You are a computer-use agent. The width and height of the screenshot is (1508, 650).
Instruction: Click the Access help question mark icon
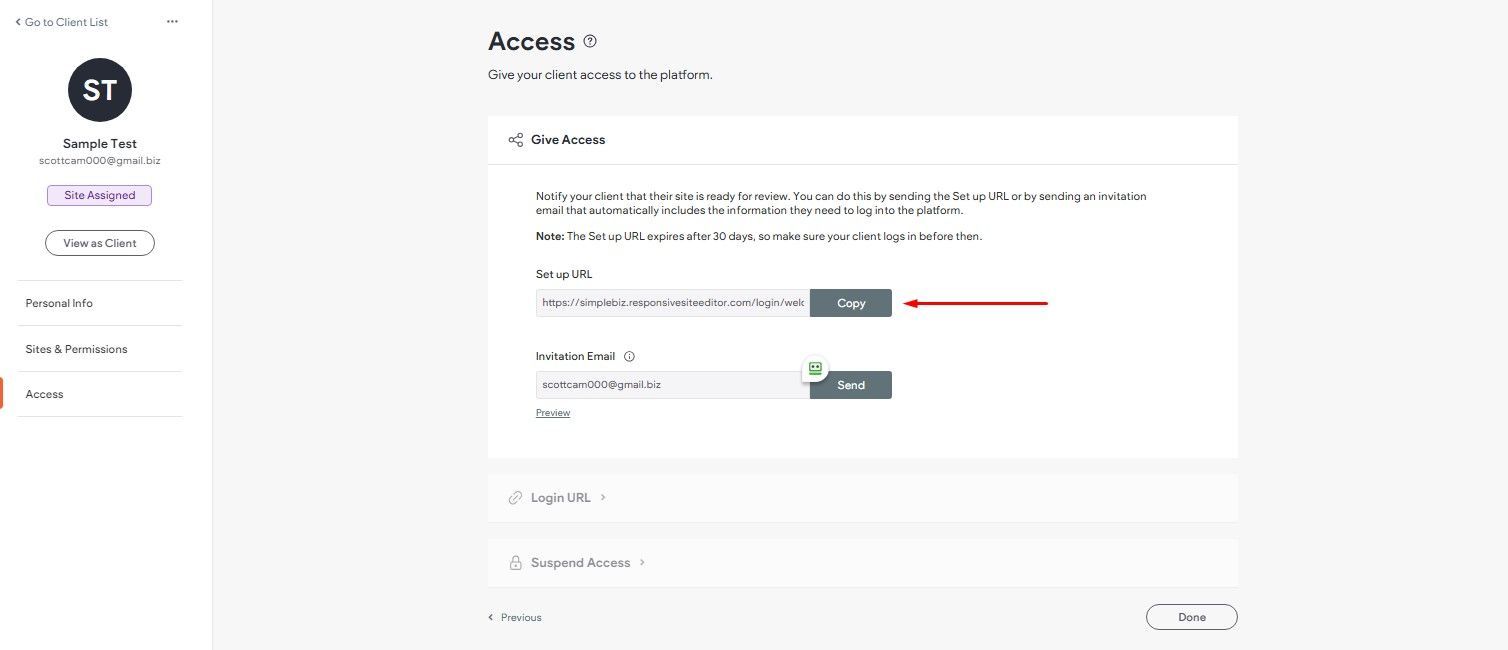click(590, 41)
